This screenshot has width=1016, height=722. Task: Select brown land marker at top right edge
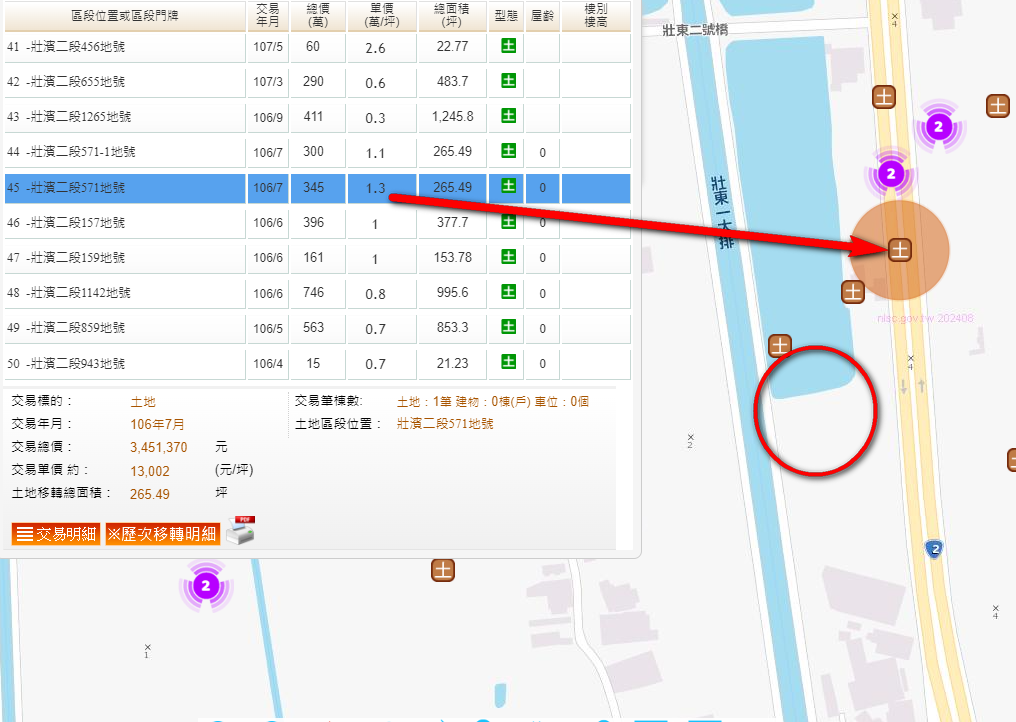[997, 105]
